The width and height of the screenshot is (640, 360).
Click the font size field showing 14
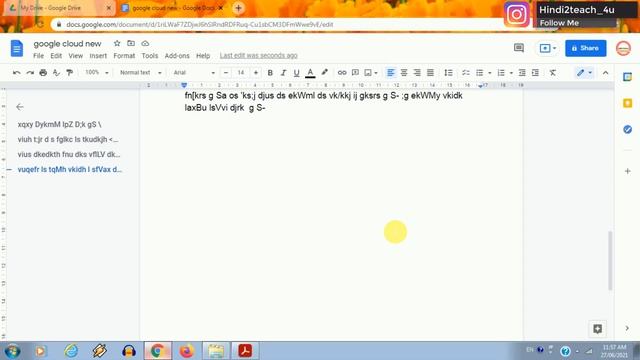click(241, 73)
